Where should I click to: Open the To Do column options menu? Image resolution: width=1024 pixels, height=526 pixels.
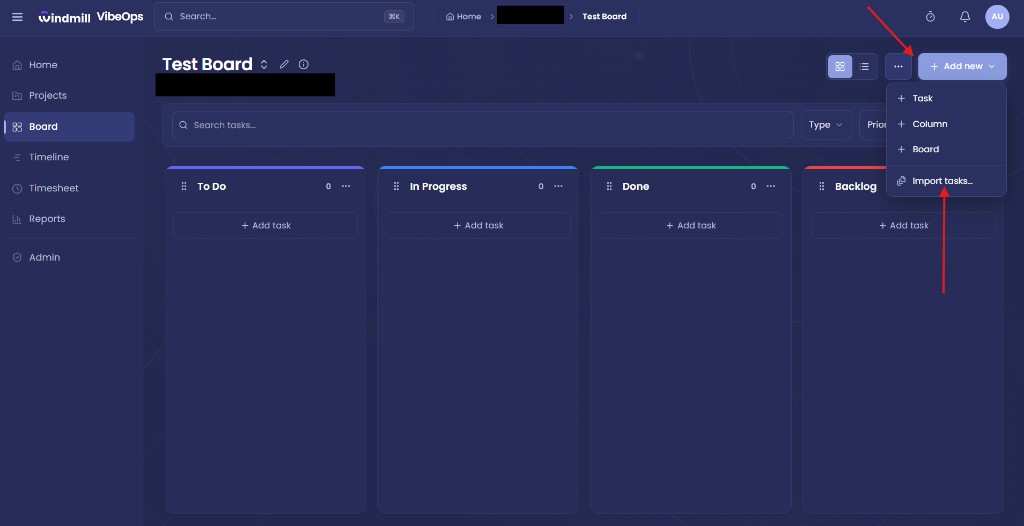(346, 186)
